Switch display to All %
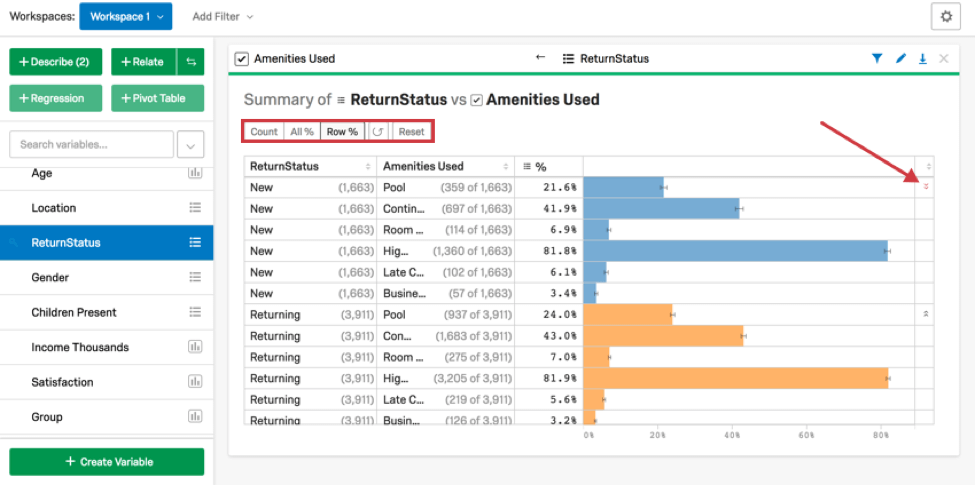 [x=301, y=132]
